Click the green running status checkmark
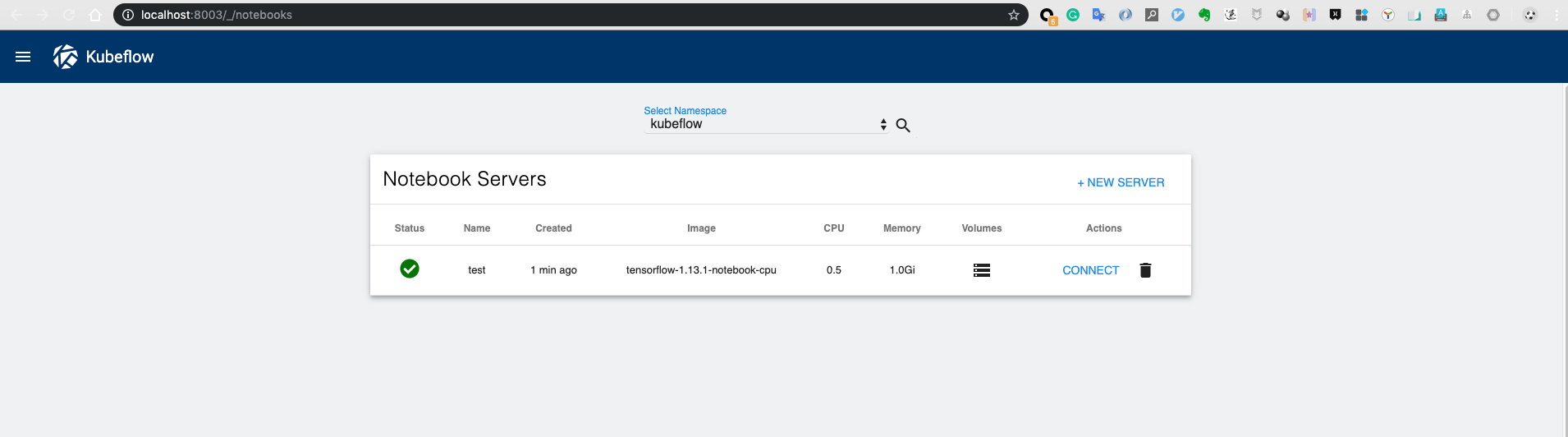Screen dimensions: 1568x437 pos(410,269)
